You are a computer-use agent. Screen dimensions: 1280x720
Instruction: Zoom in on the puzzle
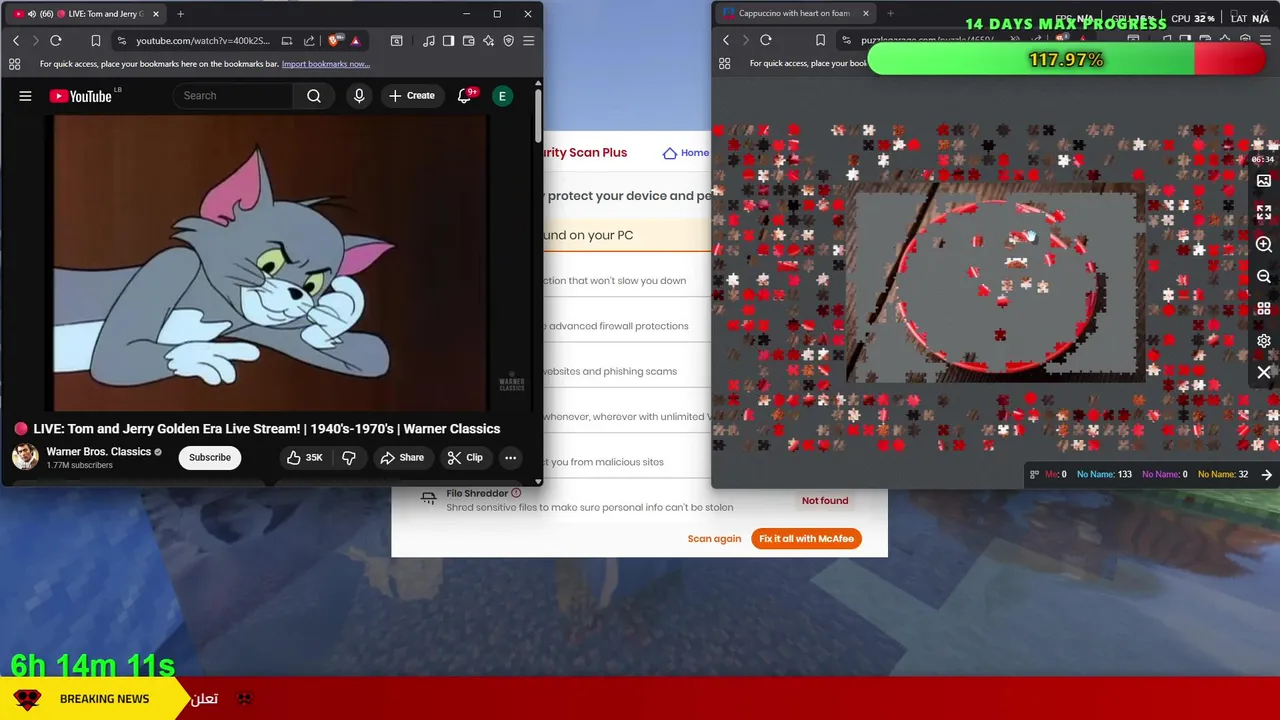tap(1264, 245)
